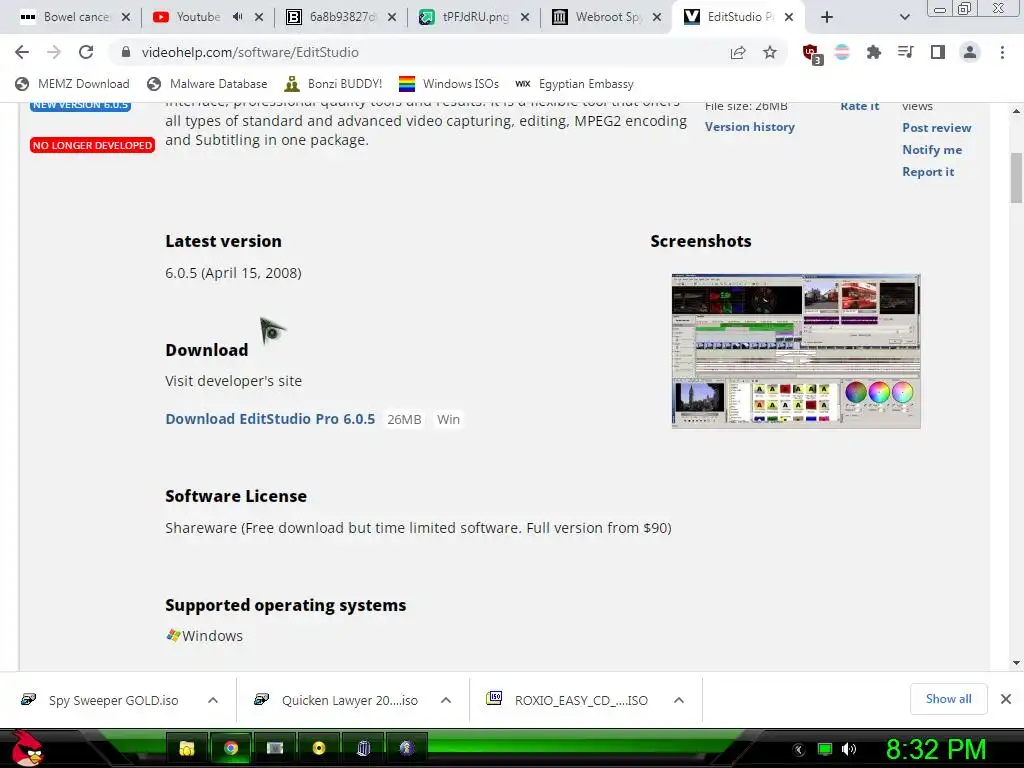Click the Notify me link
Viewport: 1024px width, 768px height.
click(x=932, y=150)
